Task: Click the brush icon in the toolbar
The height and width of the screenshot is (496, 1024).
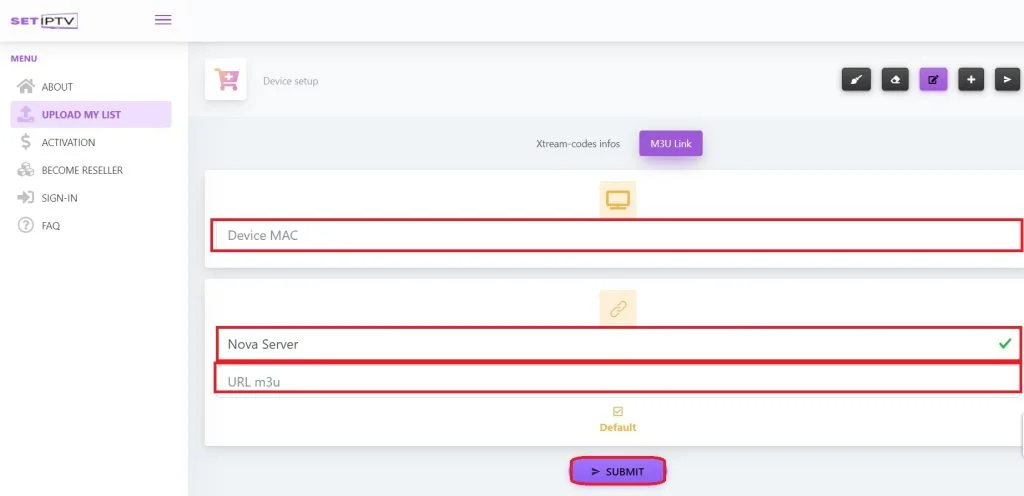Action: (856, 80)
